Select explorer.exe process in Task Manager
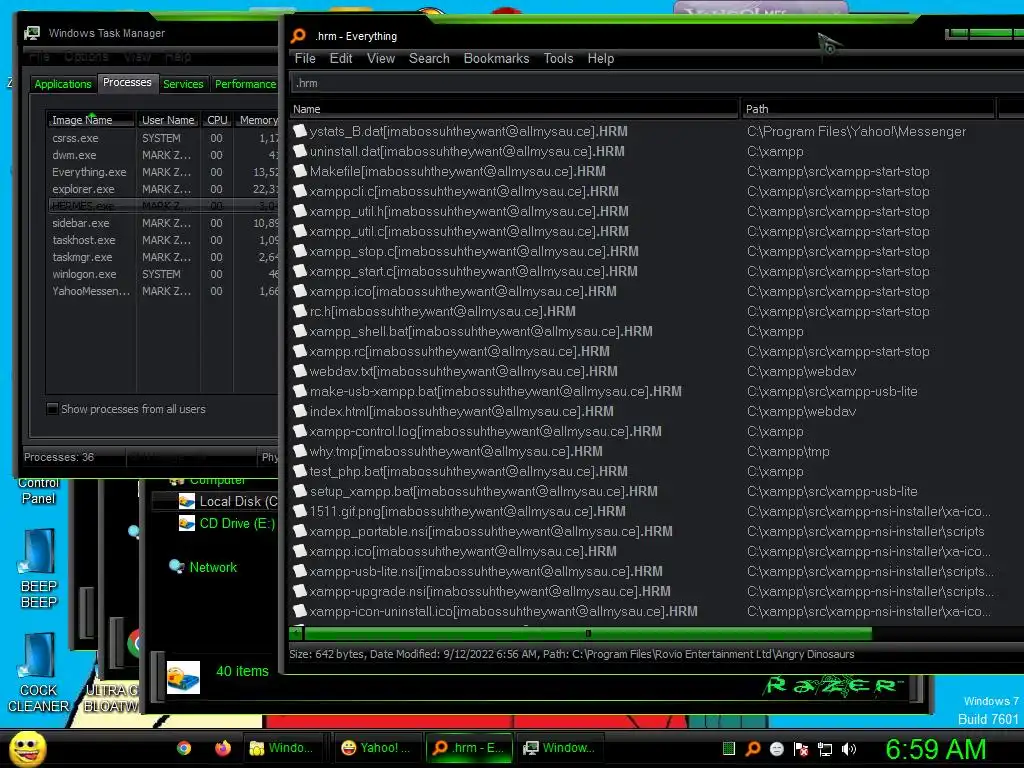This screenshot has width=1024, height=768. tap(163, 189)
